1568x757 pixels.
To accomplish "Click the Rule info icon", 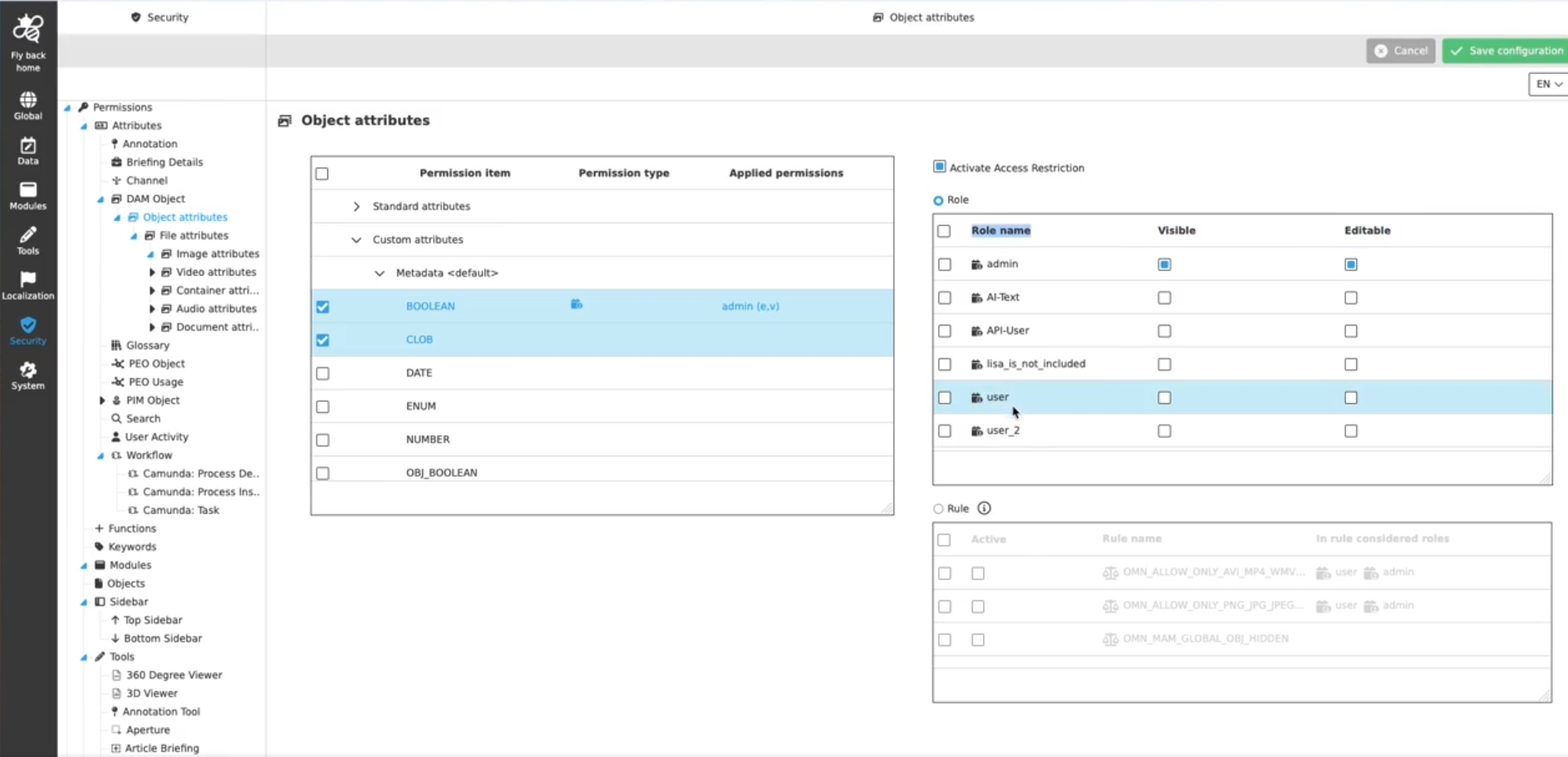I will [x=984, y=509].
